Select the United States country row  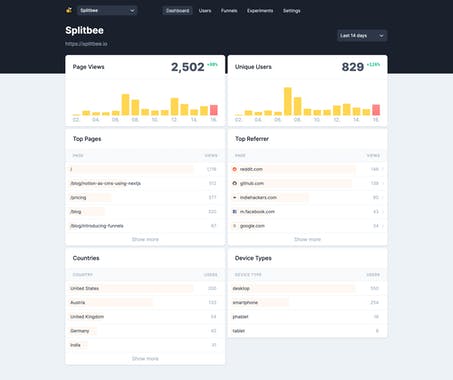pyautogui.click(x=145, y=288)
